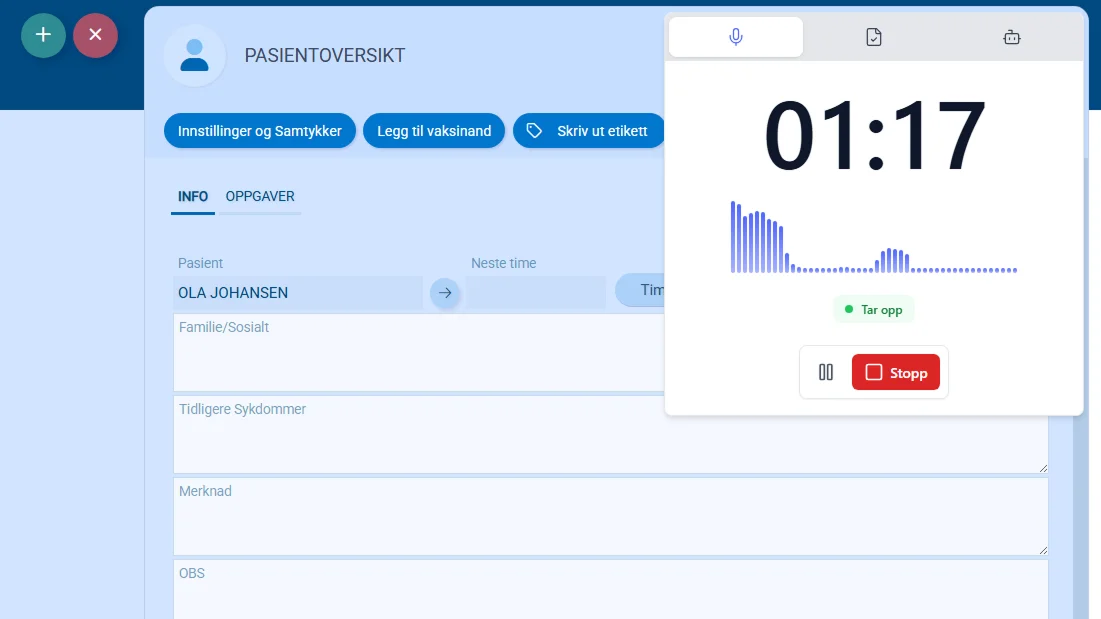Click the red cross icon top left

(x=95, y=35)
